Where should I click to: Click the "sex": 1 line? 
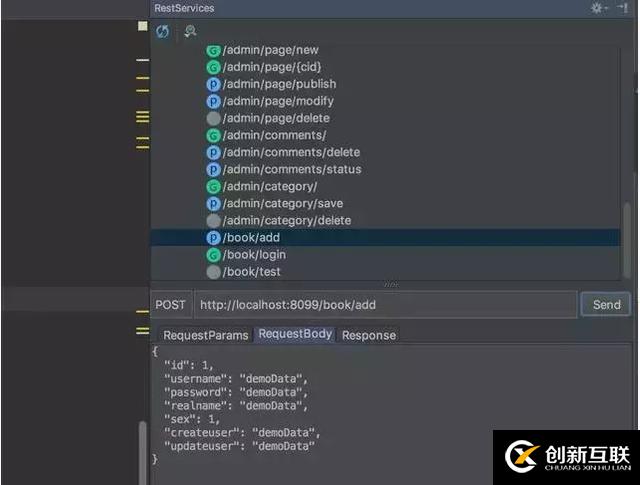[192, 419]
